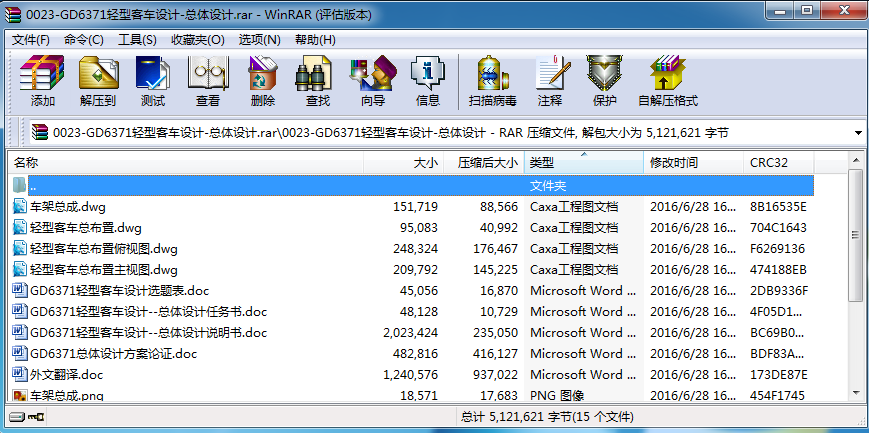Click size value 151,719
Screen dimensions: 869x433
[x=416, y=207]
